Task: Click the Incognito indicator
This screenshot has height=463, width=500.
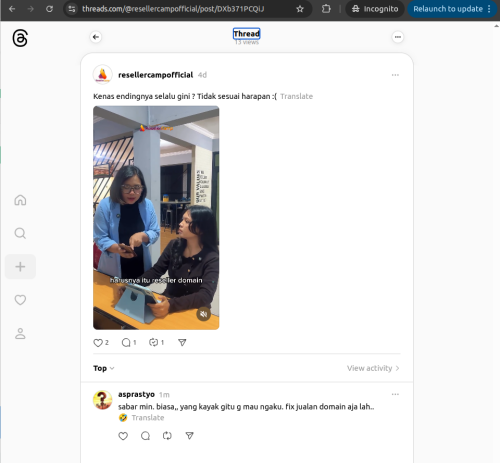Action: pyautogui.click(x=375, y=9)
